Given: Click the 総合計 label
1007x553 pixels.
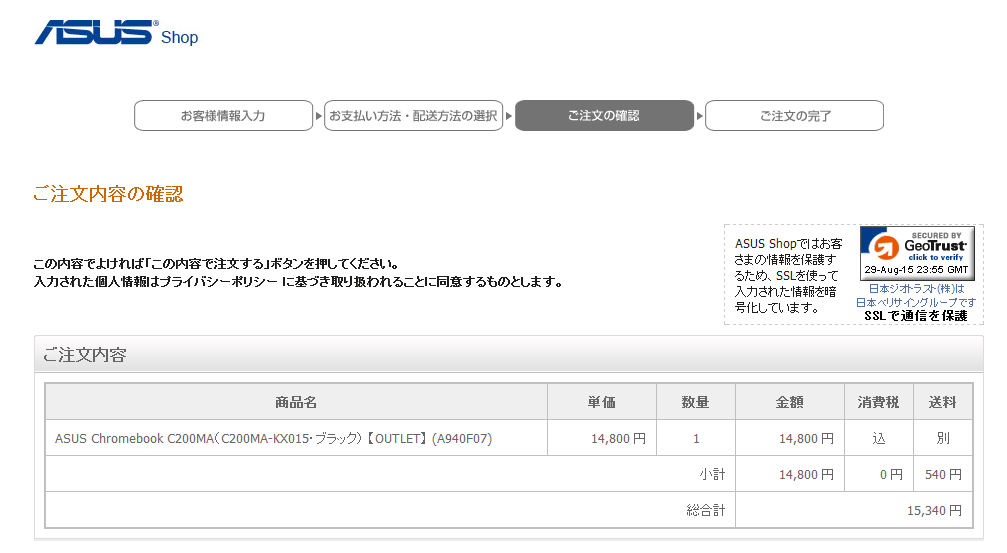Looking at the screenshot, I should (706, 511).
